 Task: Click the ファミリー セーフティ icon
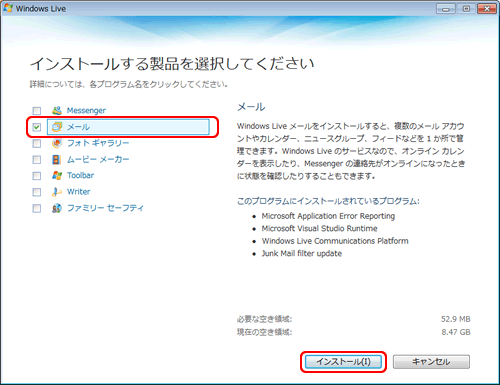(x=57, y=208)
